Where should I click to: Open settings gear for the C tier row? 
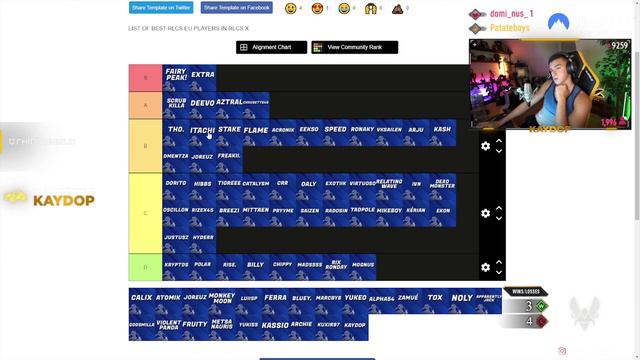click(485, 213)
